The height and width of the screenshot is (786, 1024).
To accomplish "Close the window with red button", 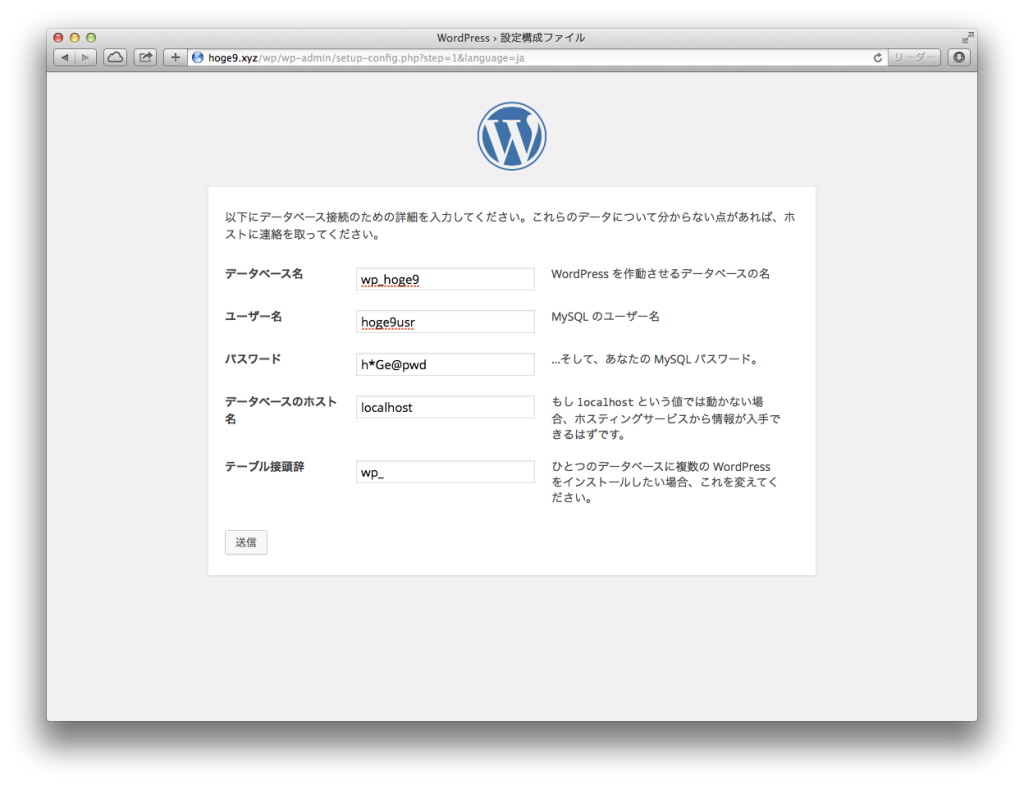I will pos(58,38).
